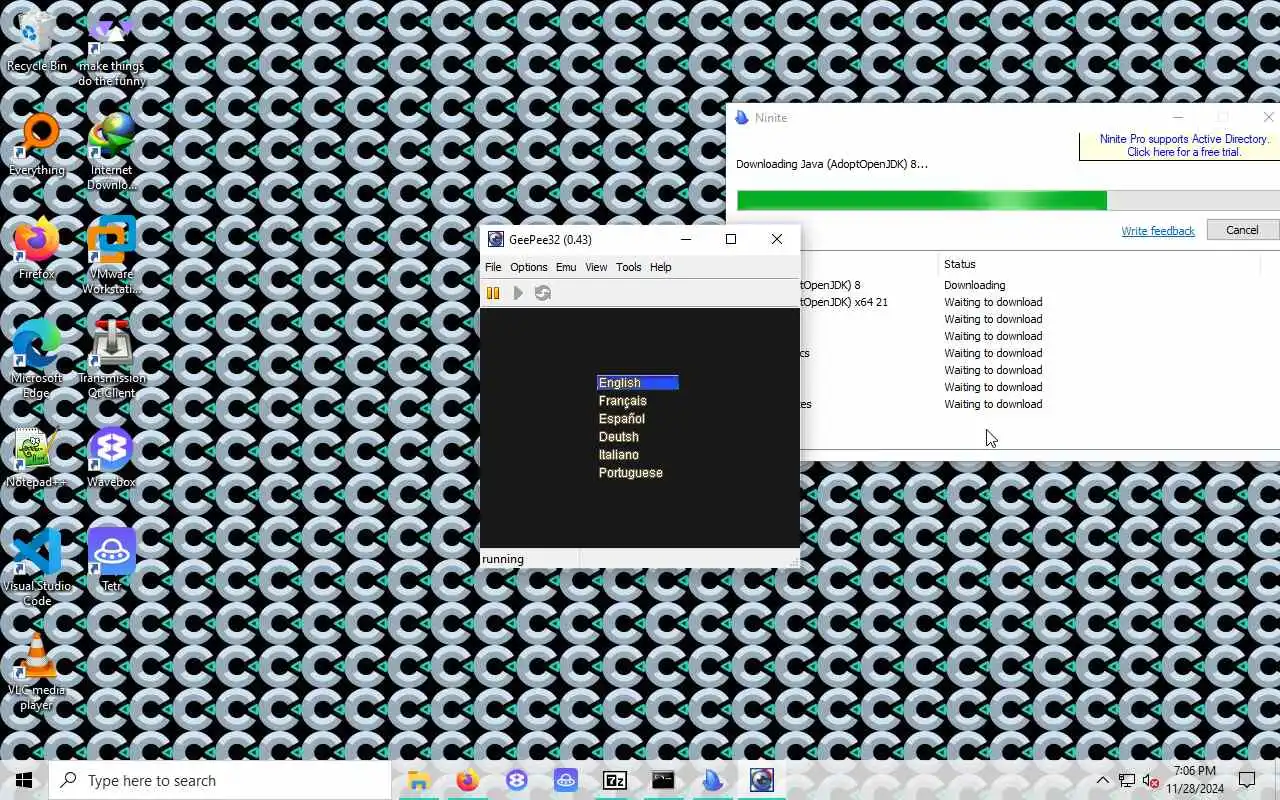Open the notification center icon
1280x800 pixels.
1247,780
